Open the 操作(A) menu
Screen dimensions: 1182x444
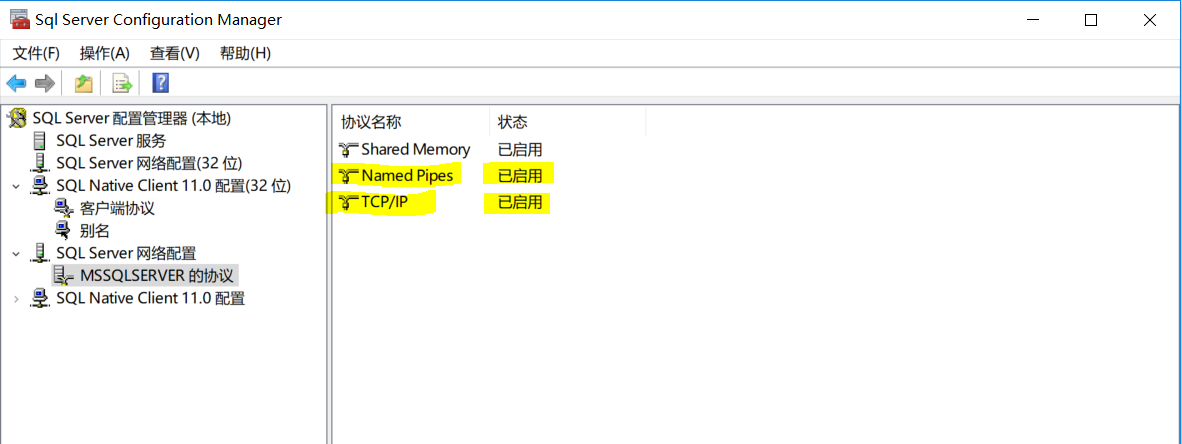(x=105, y=54)
